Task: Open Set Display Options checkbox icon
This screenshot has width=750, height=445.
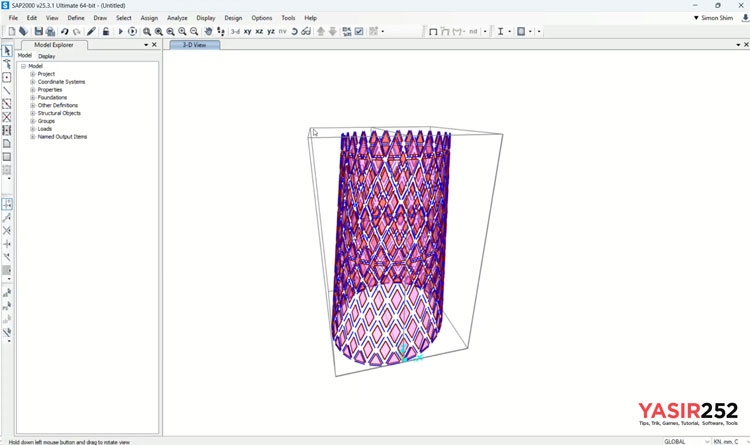Action: [359, 32]
